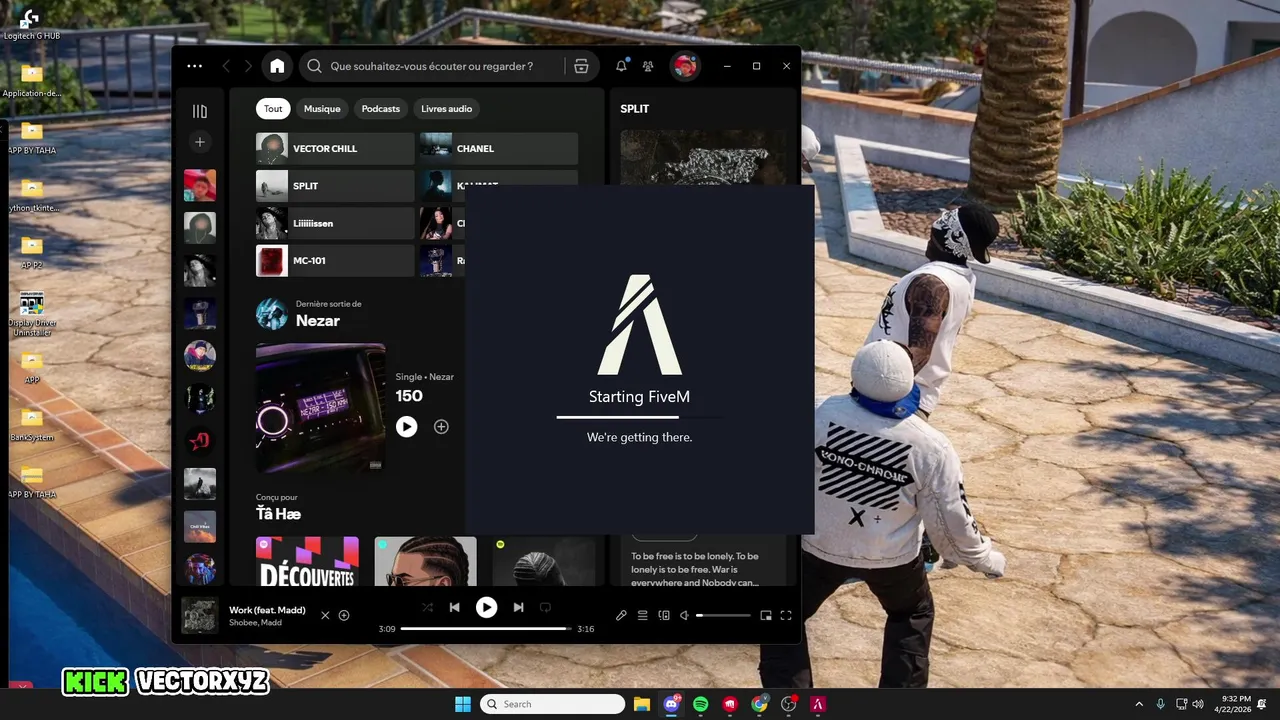The width and height of the screenshot is (1280, 720).
Task: Open Display Driver Uninstaller desktop shortcut
Action: pyautogui.click(x=32, y=314)
